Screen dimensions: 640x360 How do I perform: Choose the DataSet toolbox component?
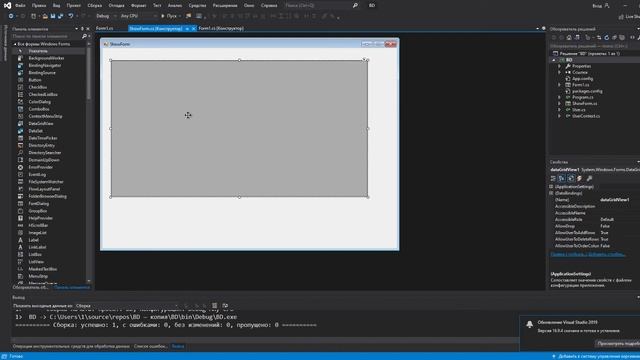pyautogui.click(x=36, y=131)
